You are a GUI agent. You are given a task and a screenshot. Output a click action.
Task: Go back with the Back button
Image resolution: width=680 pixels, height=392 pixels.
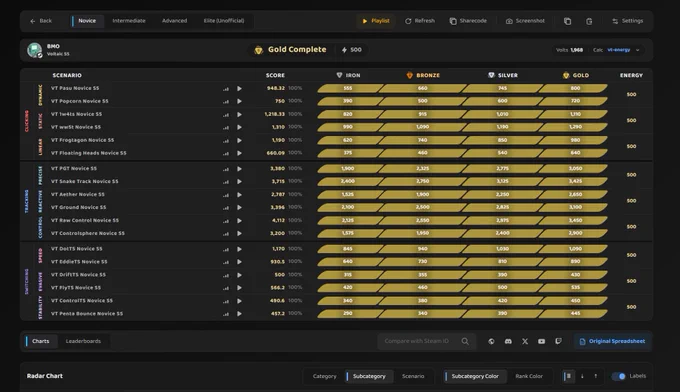tap(41, 21)
